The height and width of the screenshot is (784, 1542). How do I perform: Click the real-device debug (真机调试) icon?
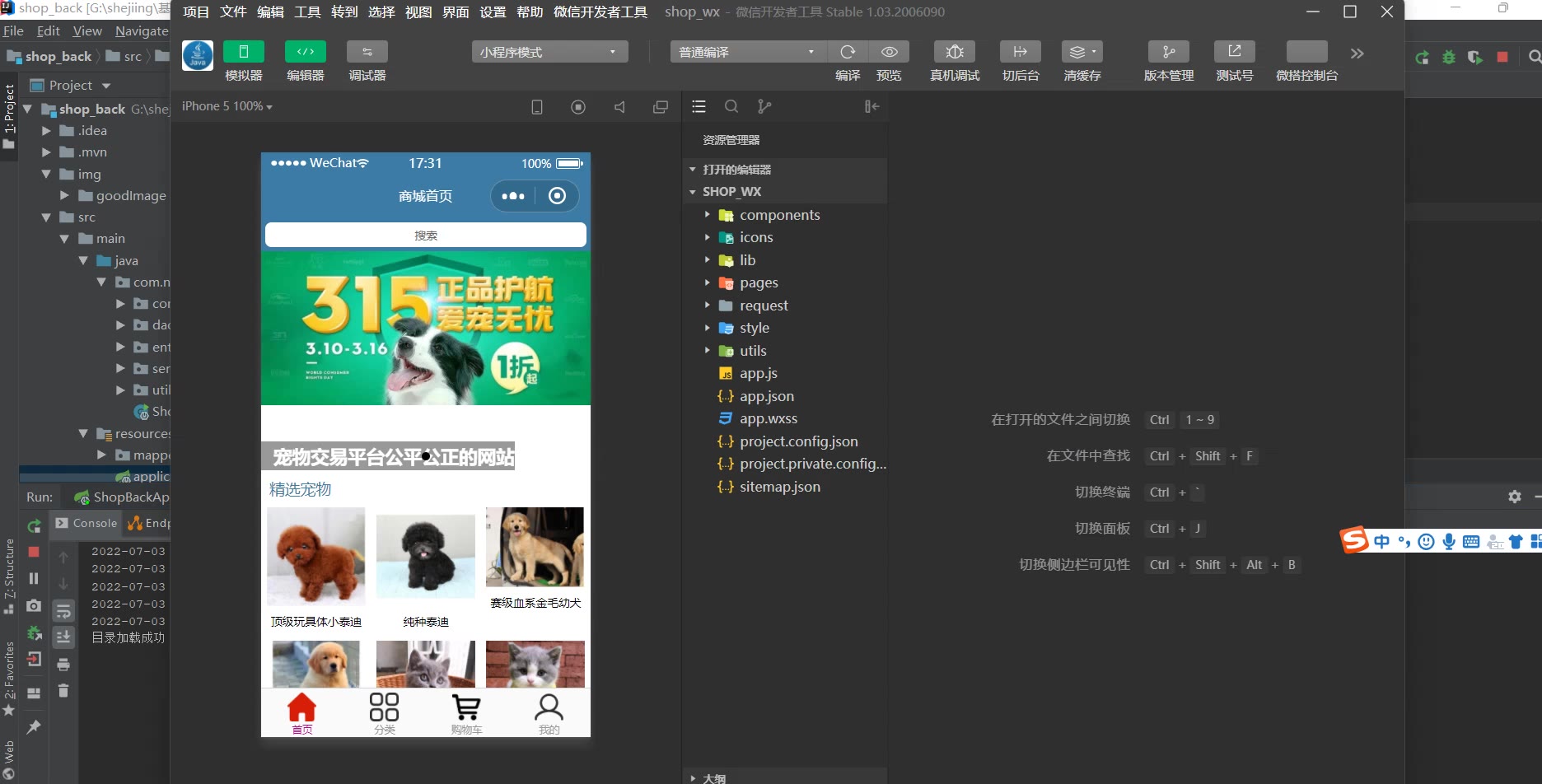click(954, 52)
